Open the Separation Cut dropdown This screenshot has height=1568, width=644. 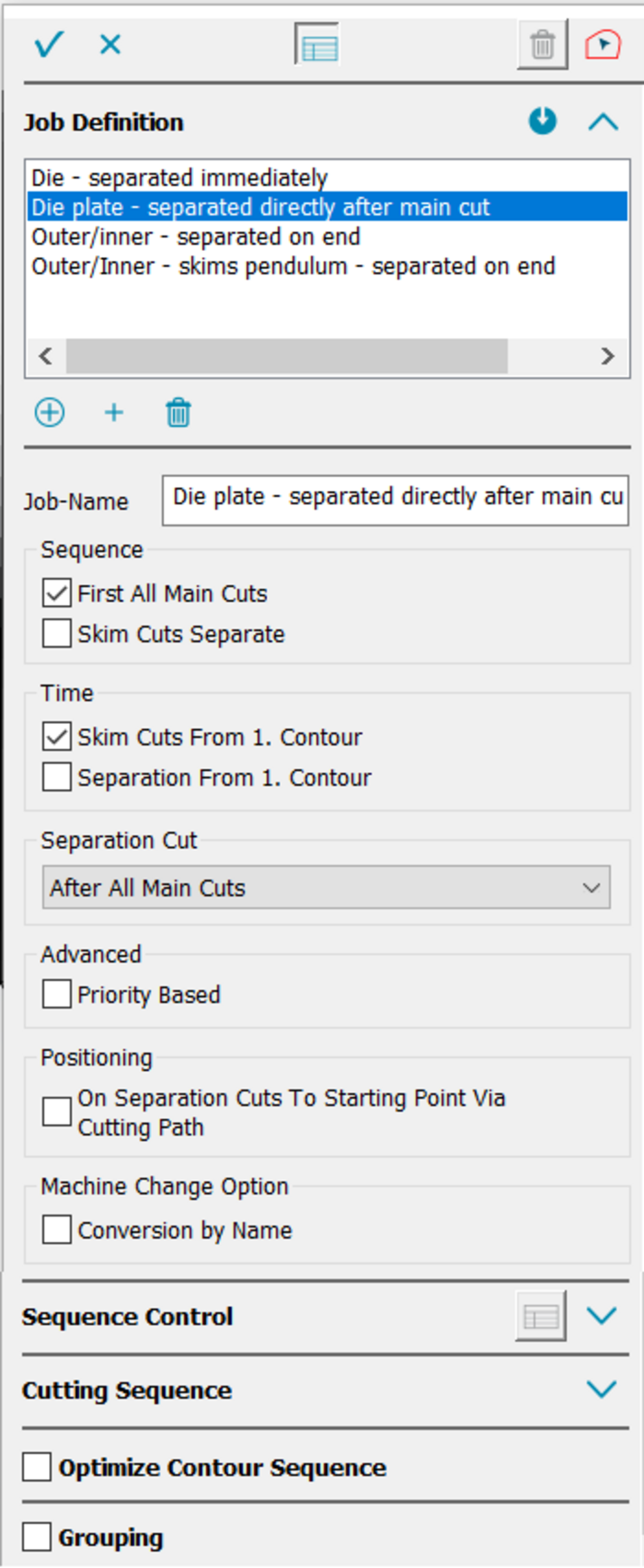pos(326,888)
